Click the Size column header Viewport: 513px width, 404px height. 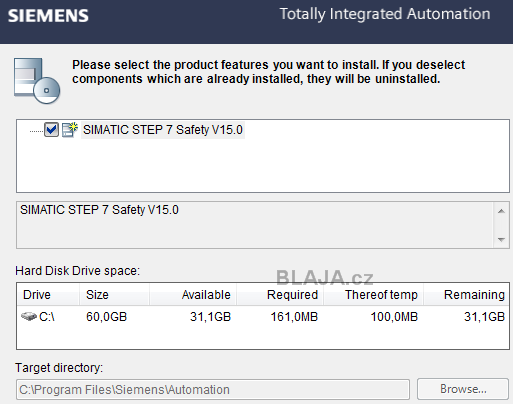click(x=114, y=295)
